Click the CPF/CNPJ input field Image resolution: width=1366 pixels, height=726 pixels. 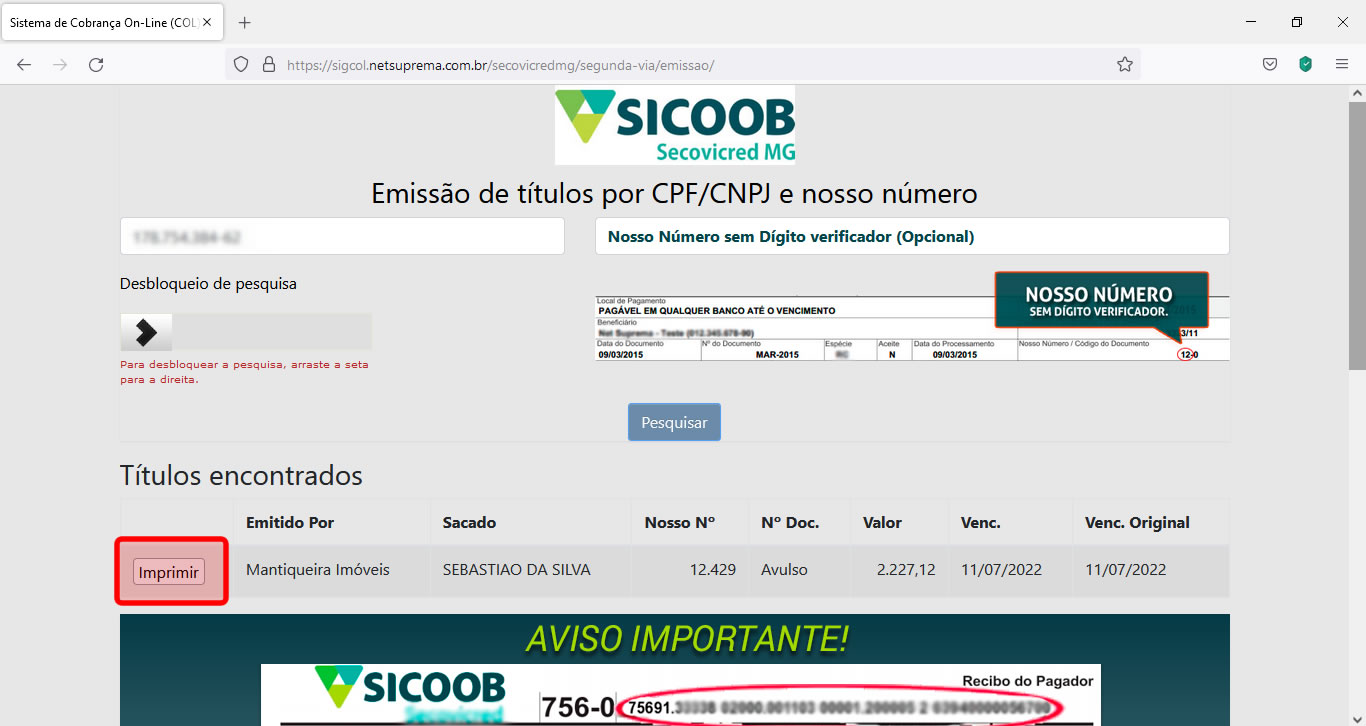point(342,236)
